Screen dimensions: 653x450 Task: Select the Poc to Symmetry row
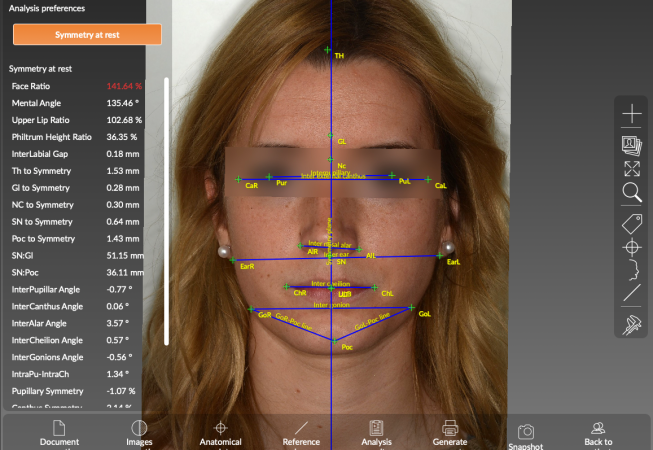coord(77,239)
